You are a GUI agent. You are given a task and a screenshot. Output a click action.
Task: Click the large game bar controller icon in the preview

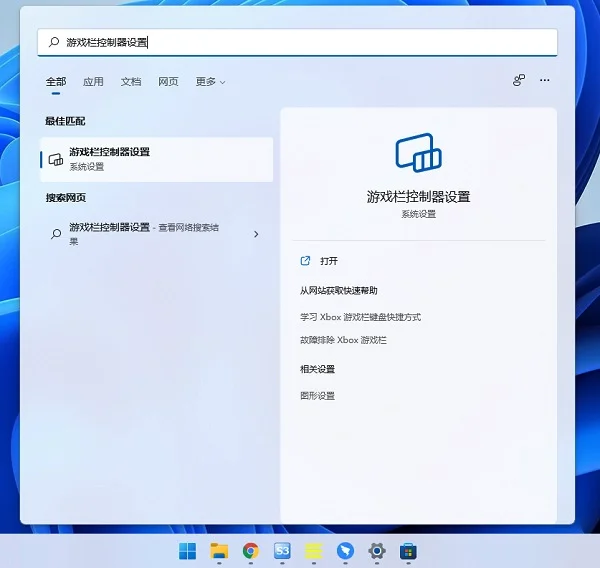(418, 153)
